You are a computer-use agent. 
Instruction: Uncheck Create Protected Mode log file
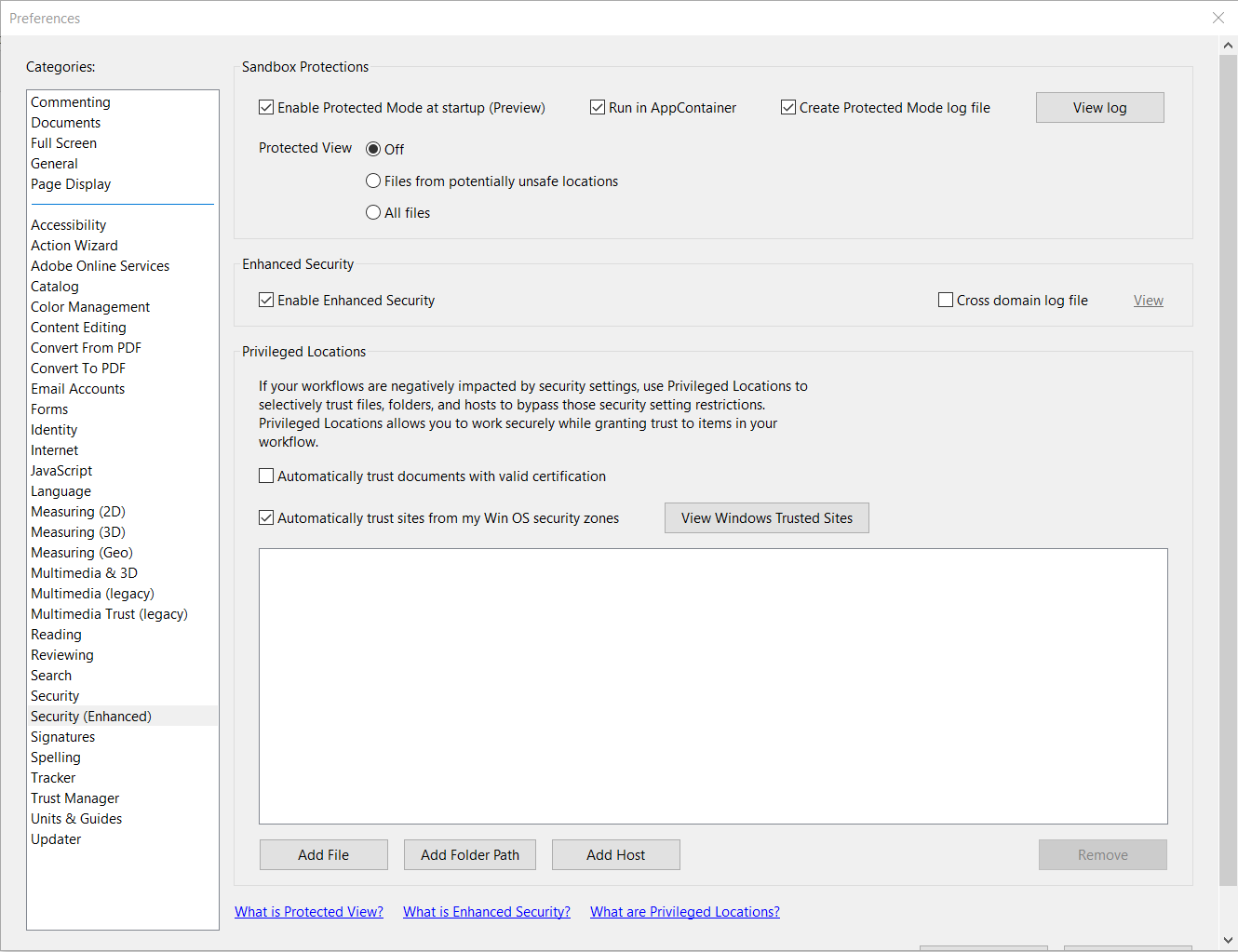pyautogui.click(x=788, y=107)
